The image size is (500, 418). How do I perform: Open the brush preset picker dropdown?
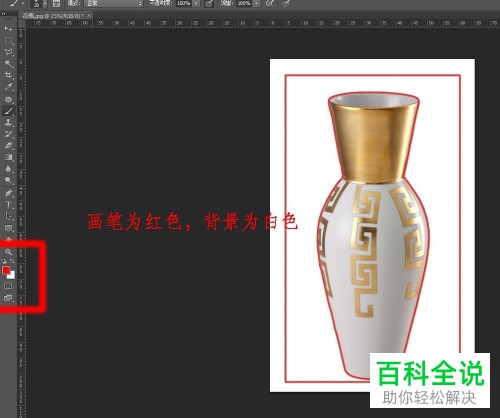(45, 4)
